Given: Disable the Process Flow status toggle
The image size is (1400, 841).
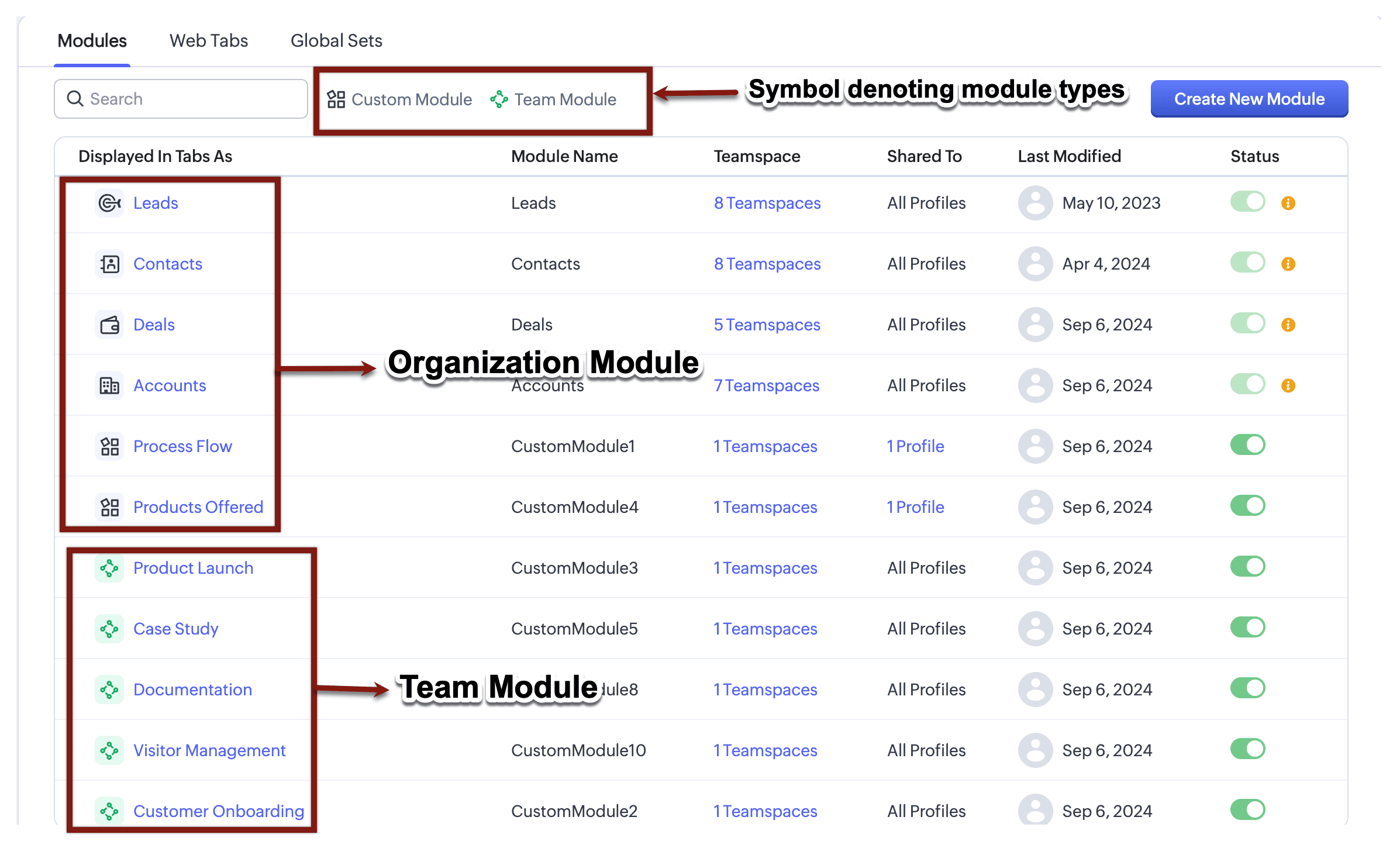Looking at the screenshot, I should 1247,445.
